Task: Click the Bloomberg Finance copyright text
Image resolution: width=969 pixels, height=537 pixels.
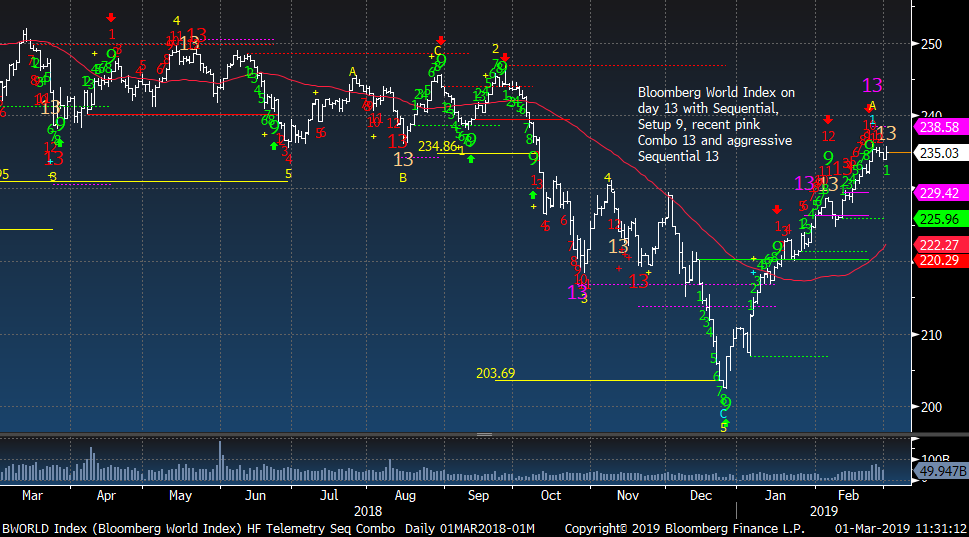Action: (x=684, y=529)
